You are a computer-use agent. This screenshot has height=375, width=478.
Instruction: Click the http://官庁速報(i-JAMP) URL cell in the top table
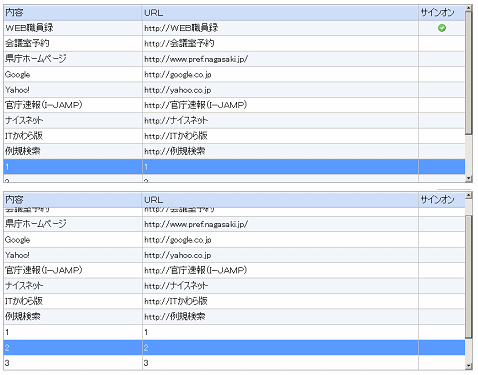[x=280, y=105]
